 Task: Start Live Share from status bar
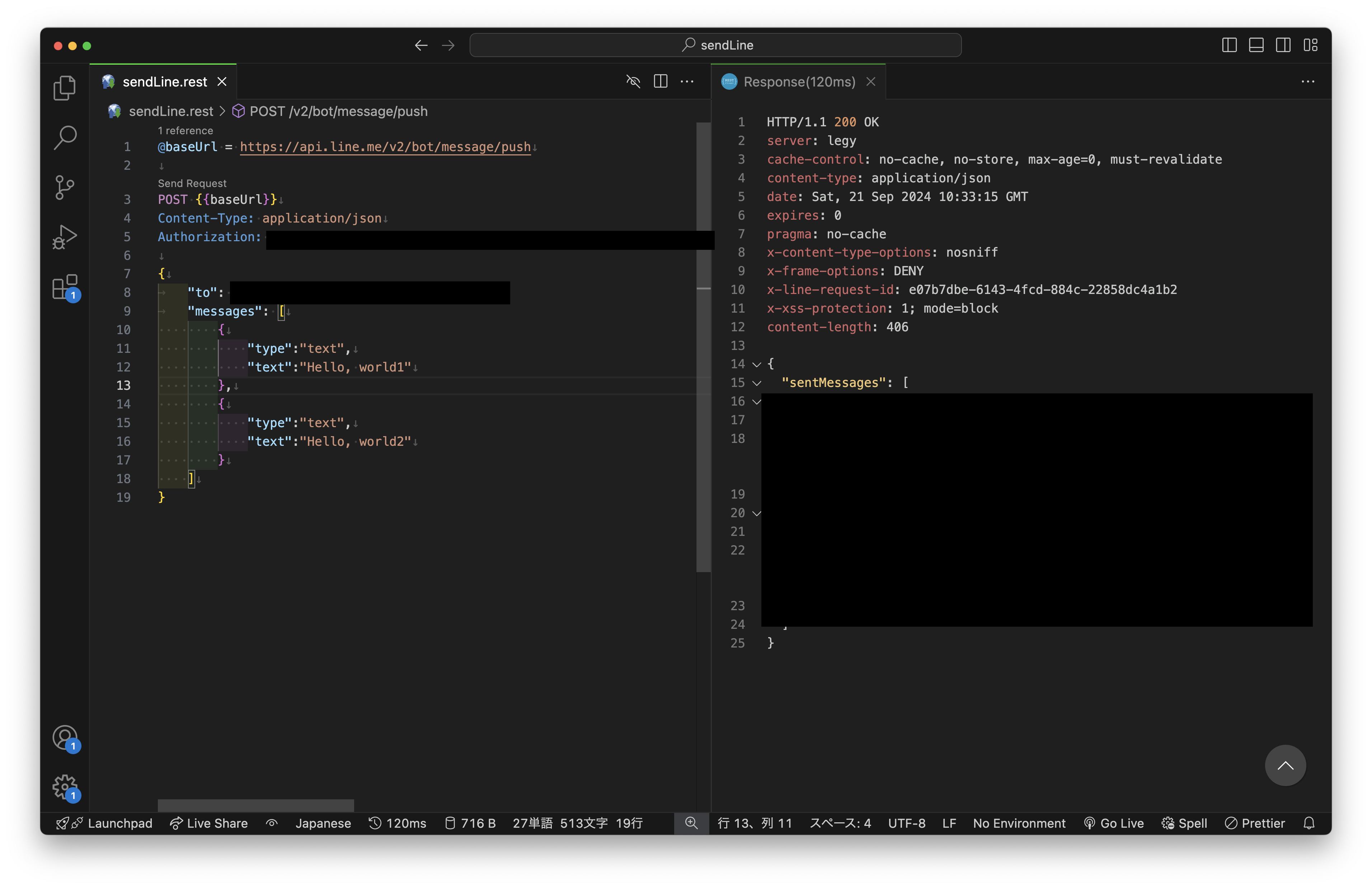(x=208, y=823)
